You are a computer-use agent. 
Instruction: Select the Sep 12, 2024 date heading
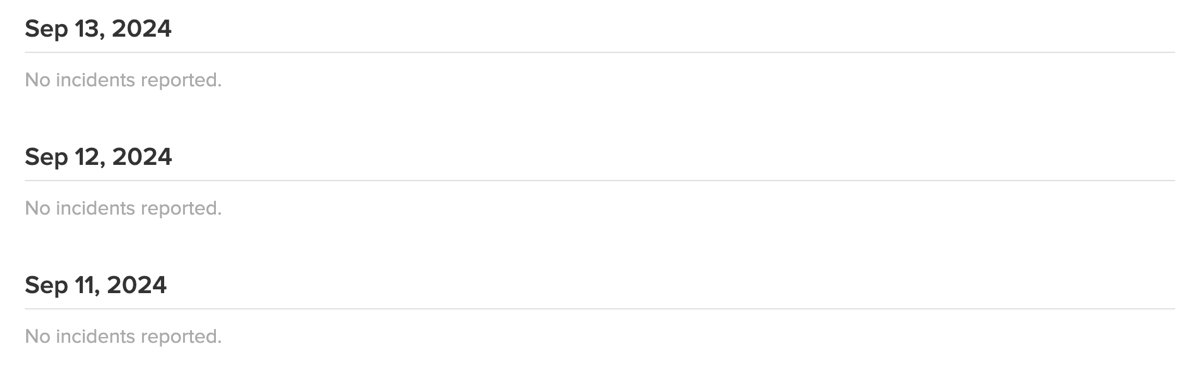click(98, 157)
